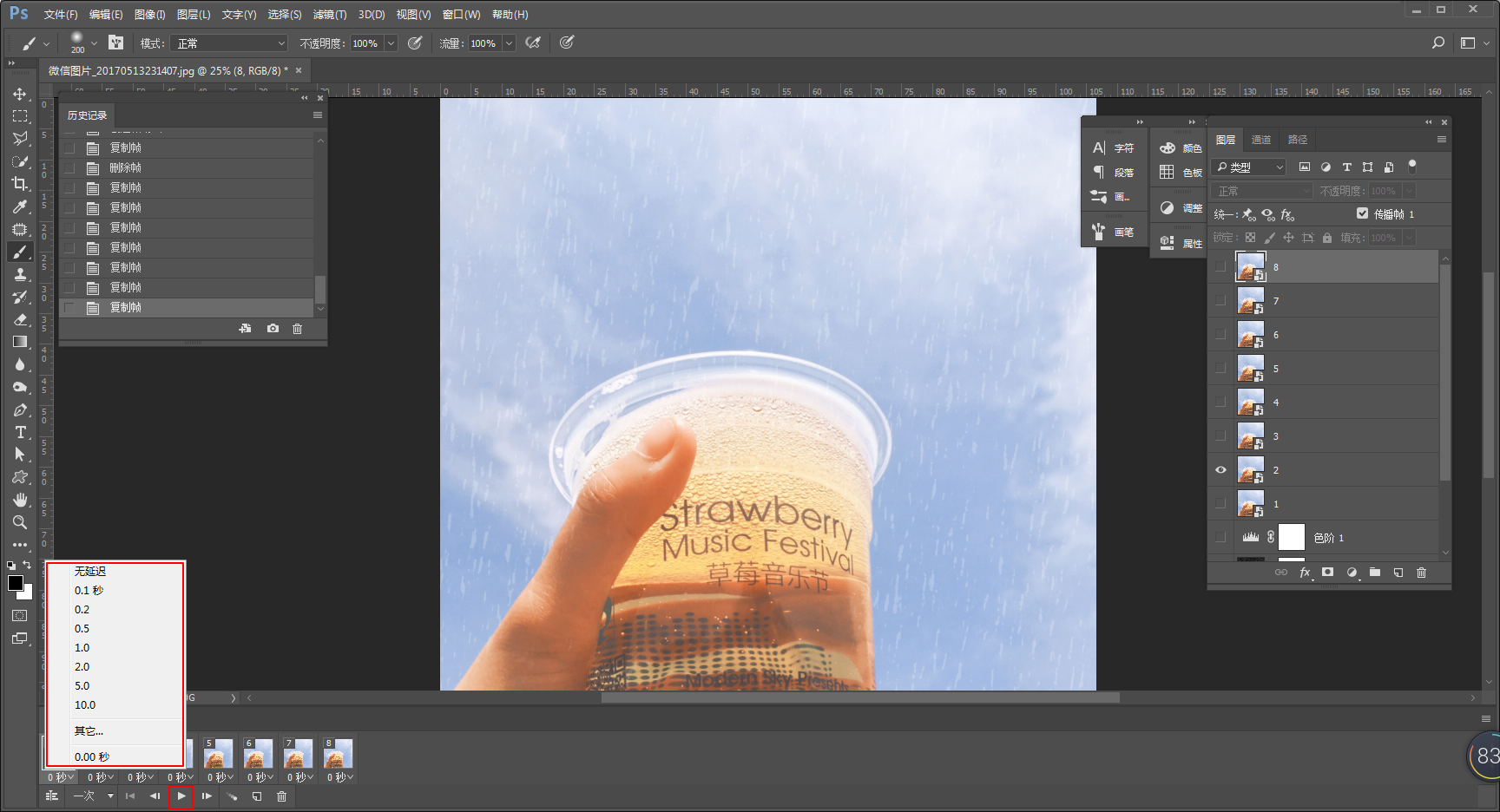Select the Horizontal Type tool
Viewport: 1500px width, 812px height.
[20, 432]
